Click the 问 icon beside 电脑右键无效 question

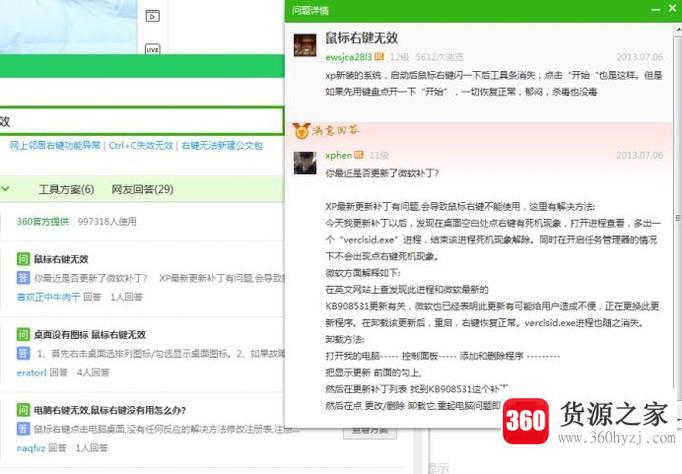(x=23, y=410)
